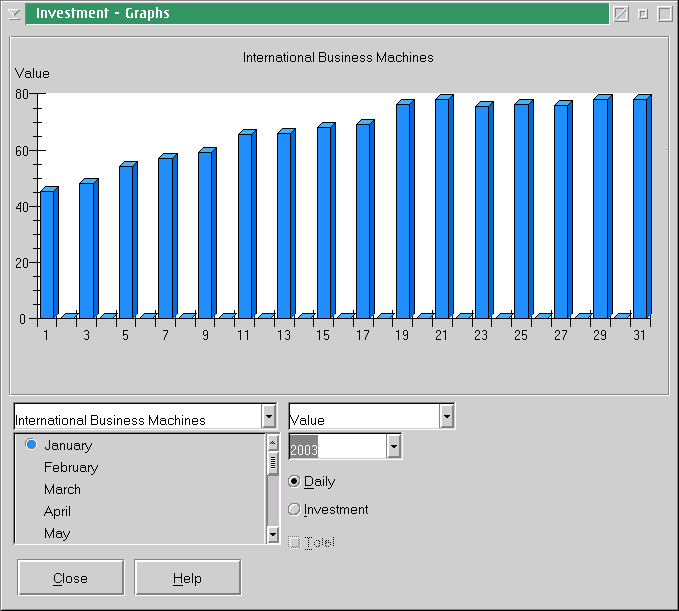679x611 pixels.
Task: Click month list scrollbar down arrow
Action: [272, 534]
